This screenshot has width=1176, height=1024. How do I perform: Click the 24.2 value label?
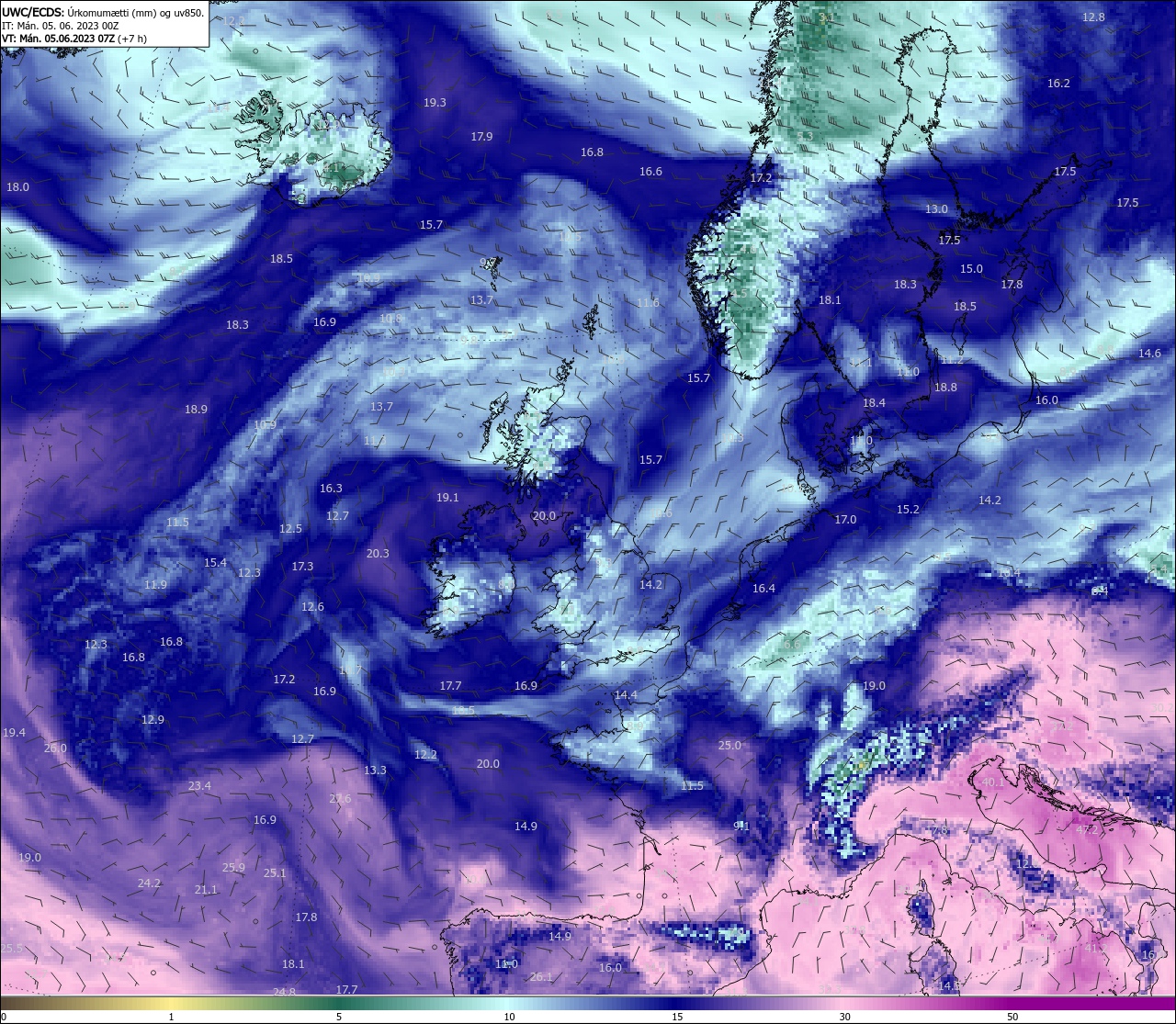pos(149,883)
